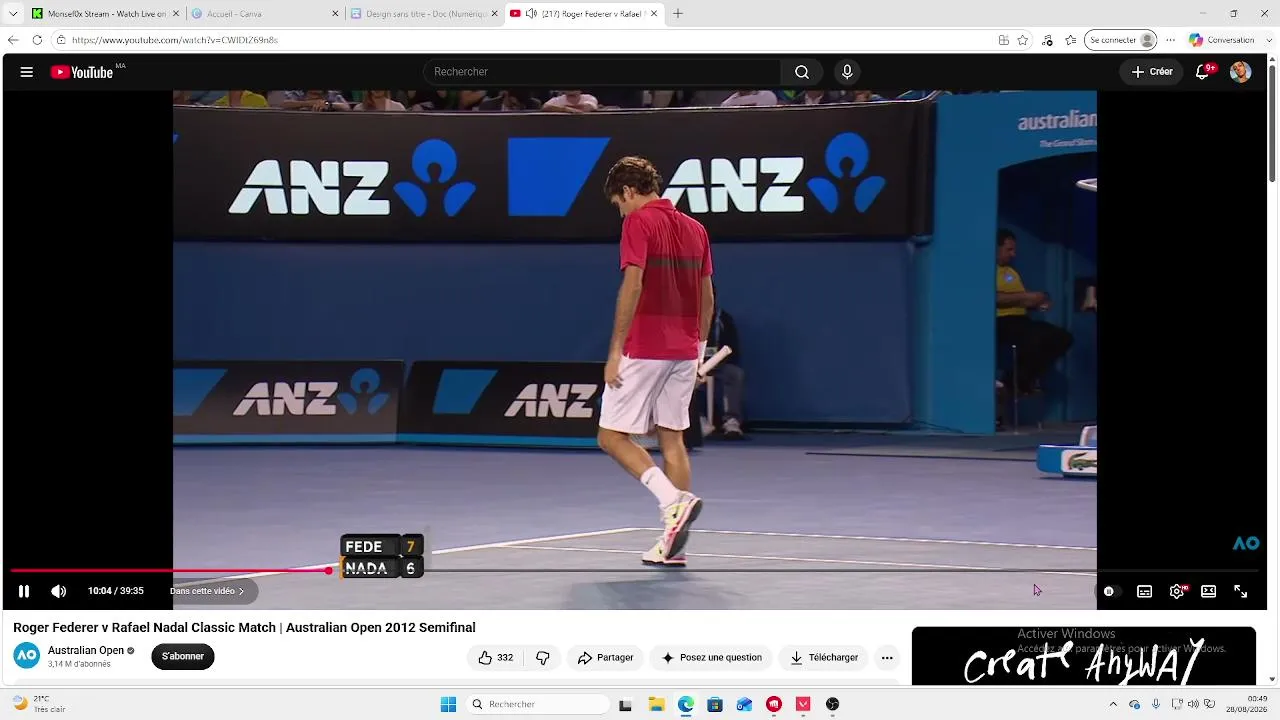The width and height of the screenshot is (1280, 720).
Task: Switch to the Design sans titre tab
Action: [422, 14]
